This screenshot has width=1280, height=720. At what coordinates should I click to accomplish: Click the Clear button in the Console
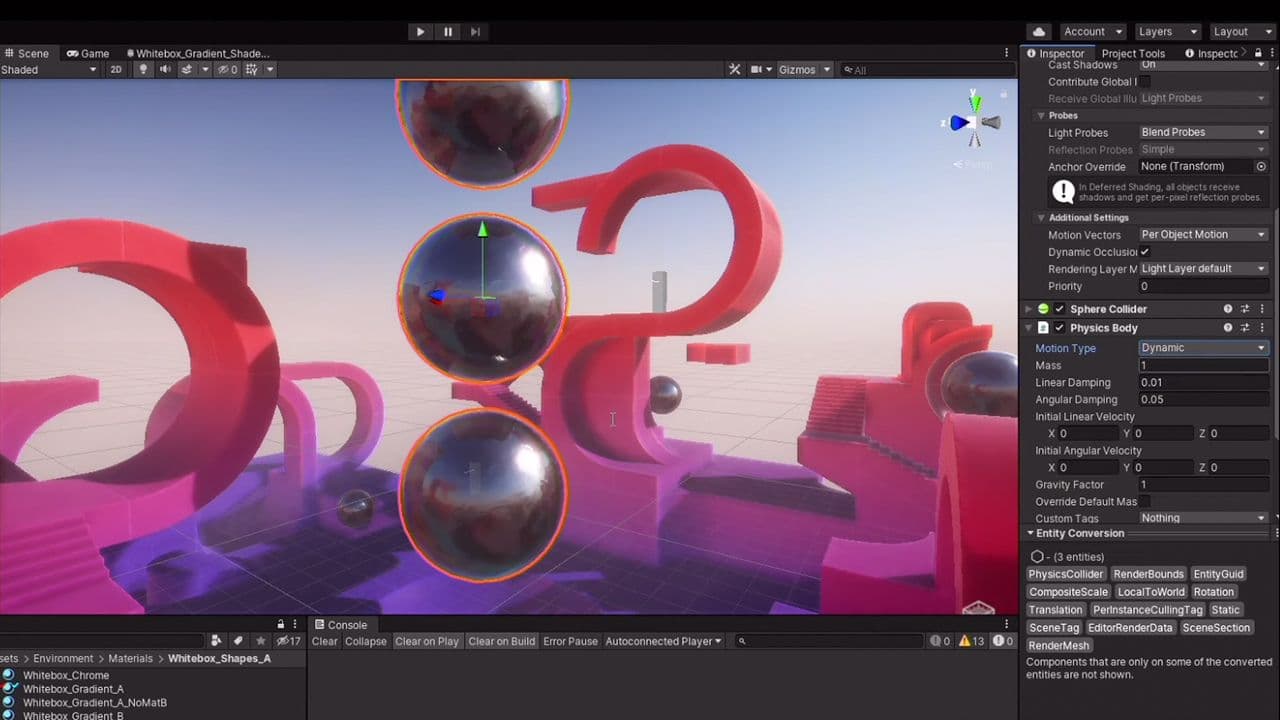pyautogui.click(x=324, y=642)
